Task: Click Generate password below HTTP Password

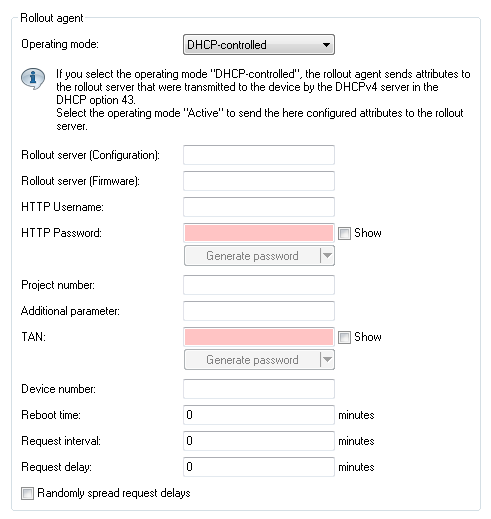Action: (x=252, y=256)
